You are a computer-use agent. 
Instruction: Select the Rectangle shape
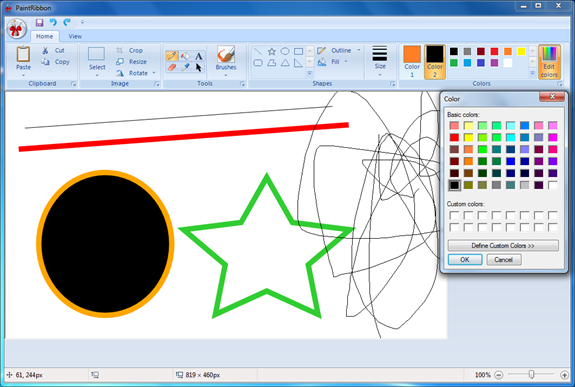[x=299, y=51]
